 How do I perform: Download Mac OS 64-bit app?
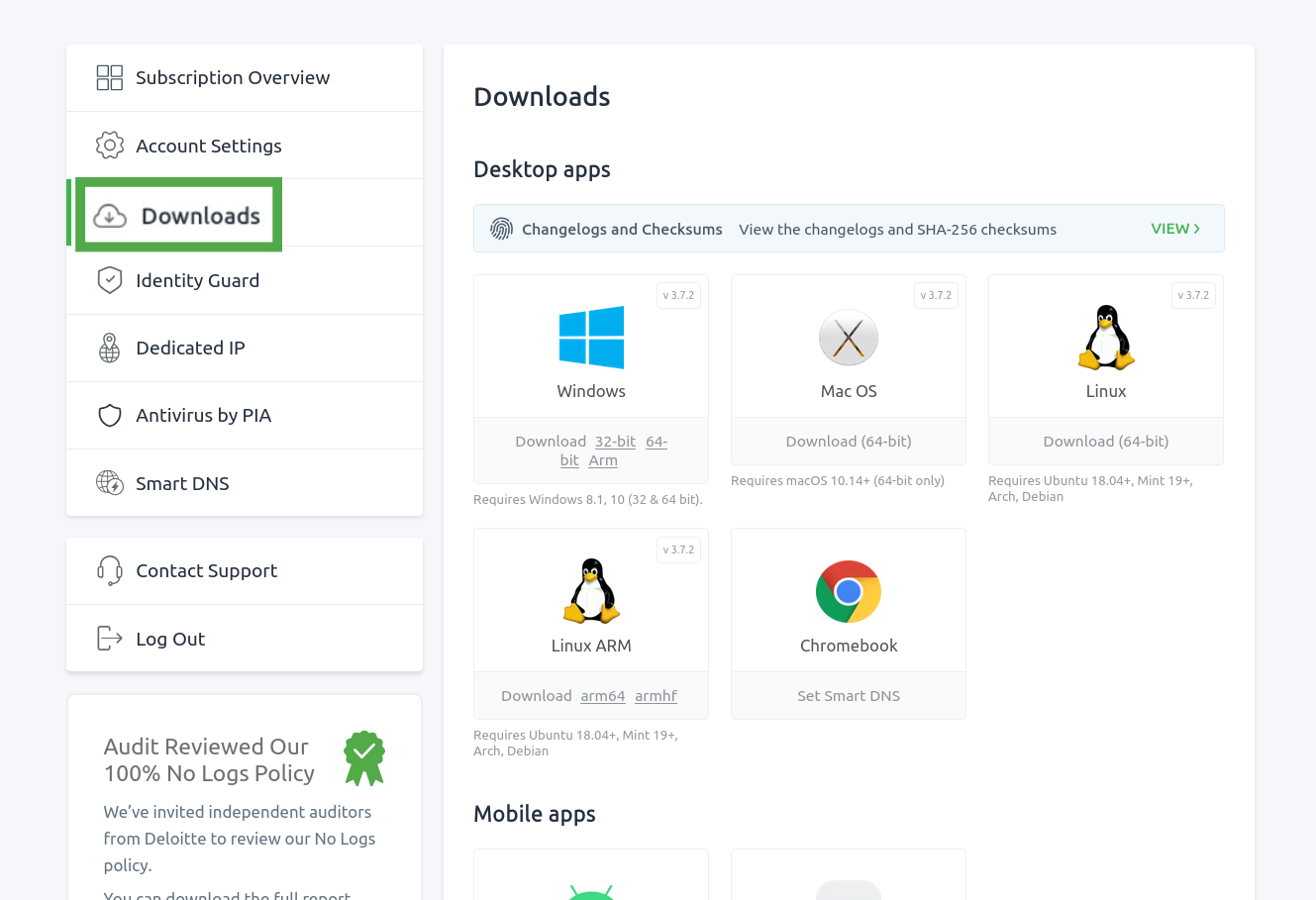click(849, 442)
